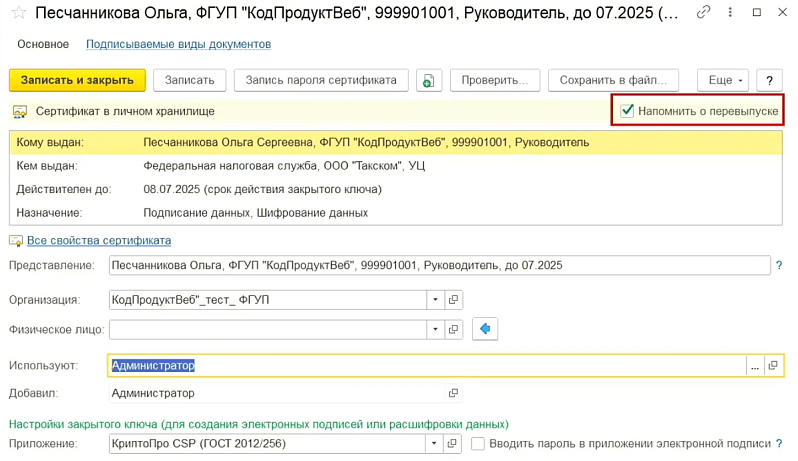Open the Физическое лицо record with open icon
This screenshot has height=461, width=798.
click(x=453, y=329)
